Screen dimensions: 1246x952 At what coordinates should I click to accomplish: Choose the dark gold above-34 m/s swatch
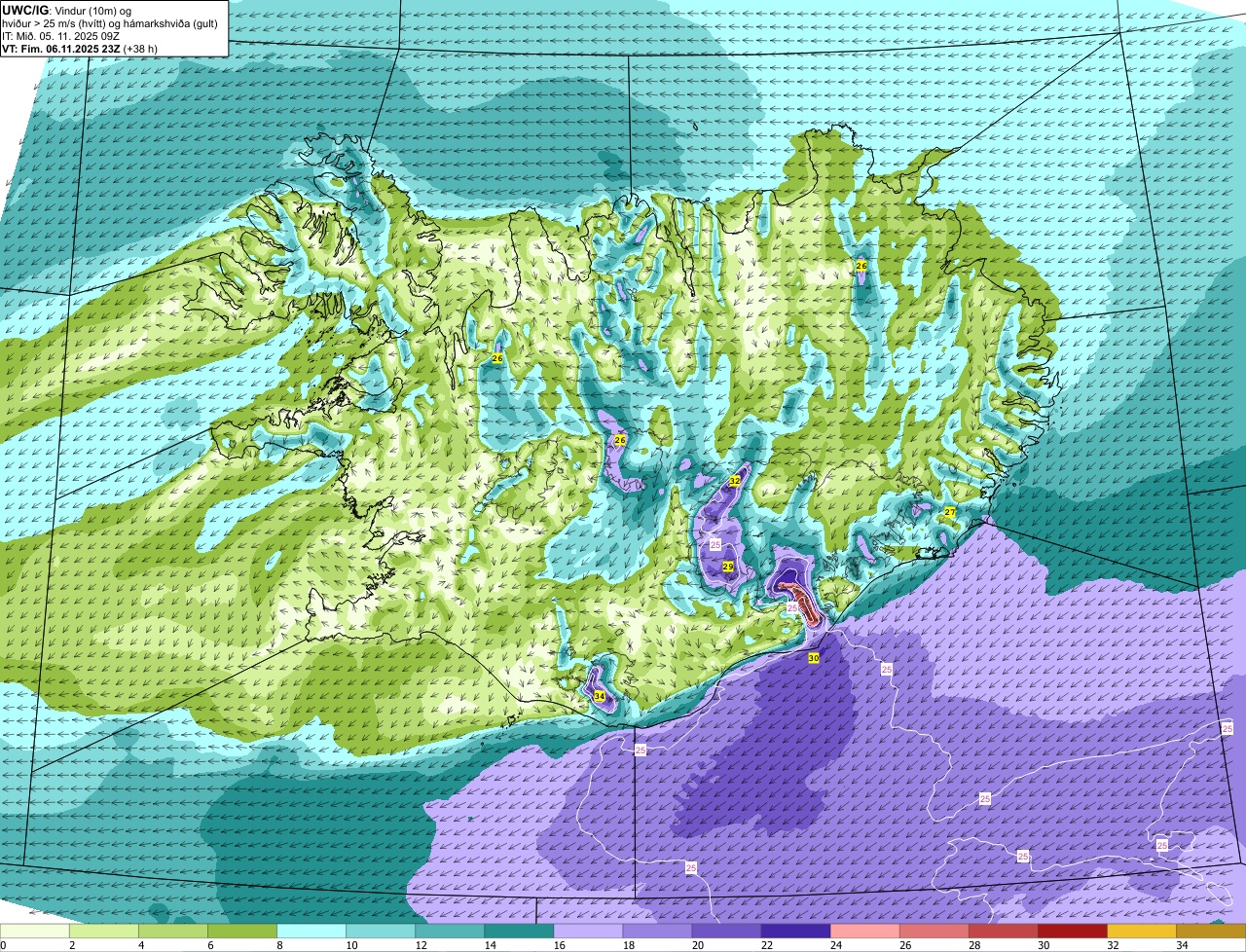point(1211,932)
